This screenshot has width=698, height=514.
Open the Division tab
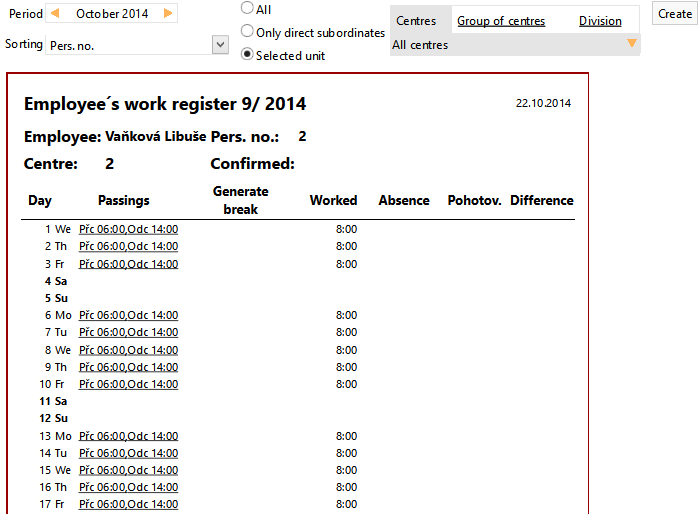(600, 20)
